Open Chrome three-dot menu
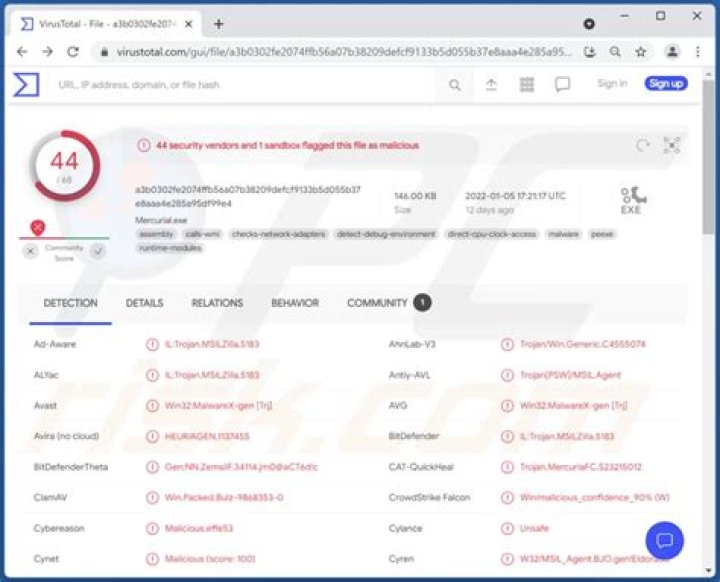The height and width of the screenshot is (582, 720). [x=700, y=51]
